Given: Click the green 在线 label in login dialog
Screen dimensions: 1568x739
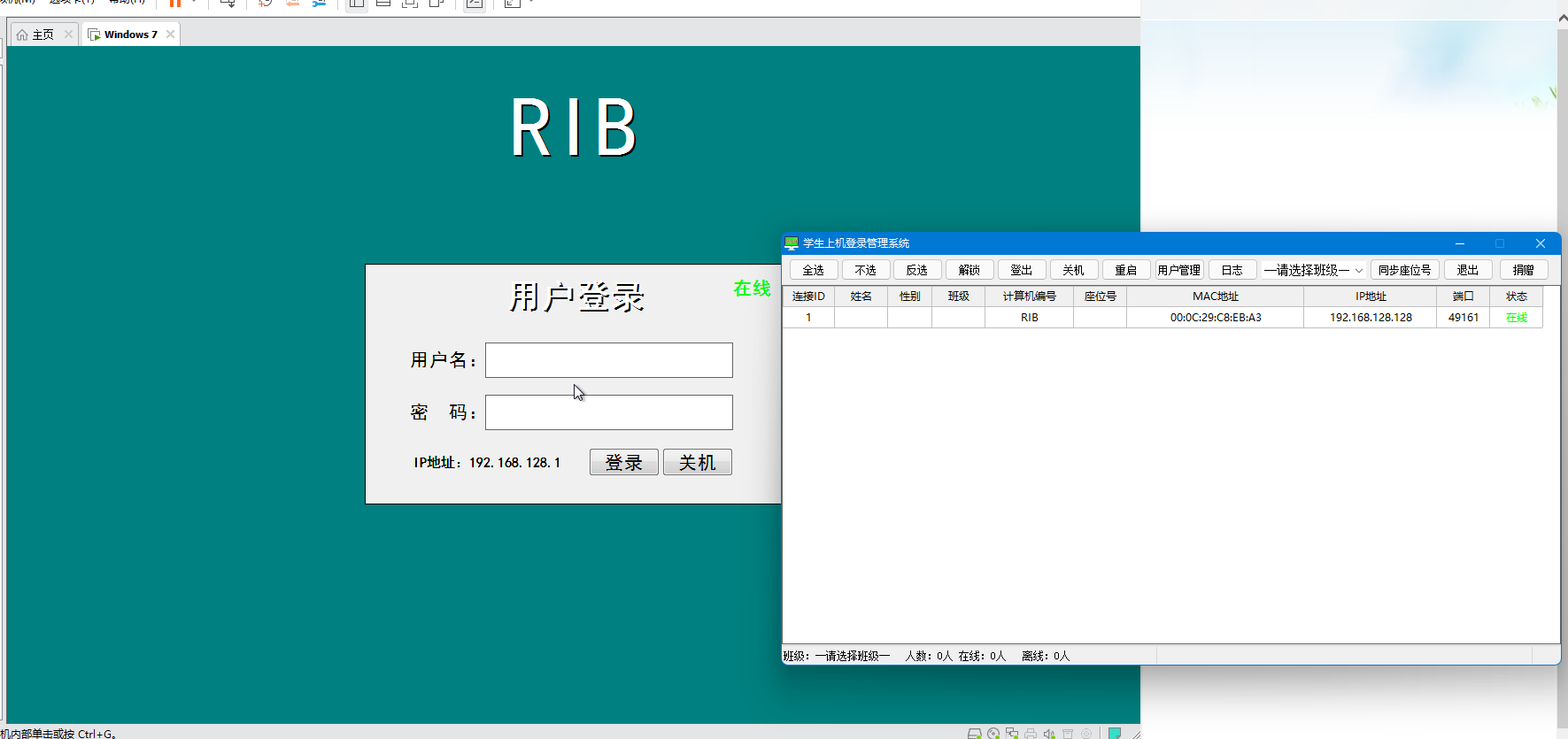Looking at the screenshot, I should 752,289.
